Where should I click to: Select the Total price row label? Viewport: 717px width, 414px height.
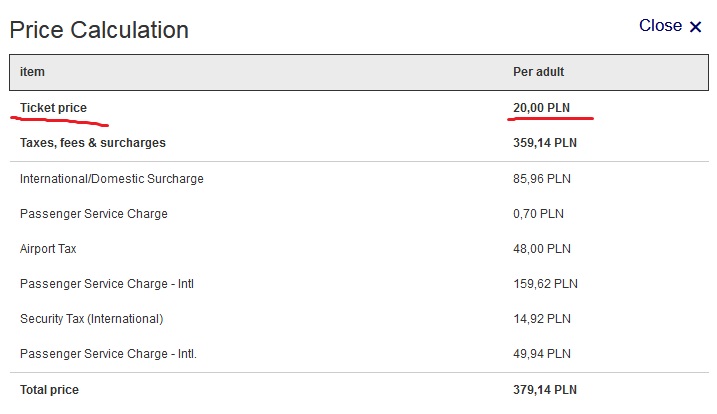[x=49, y=390]
